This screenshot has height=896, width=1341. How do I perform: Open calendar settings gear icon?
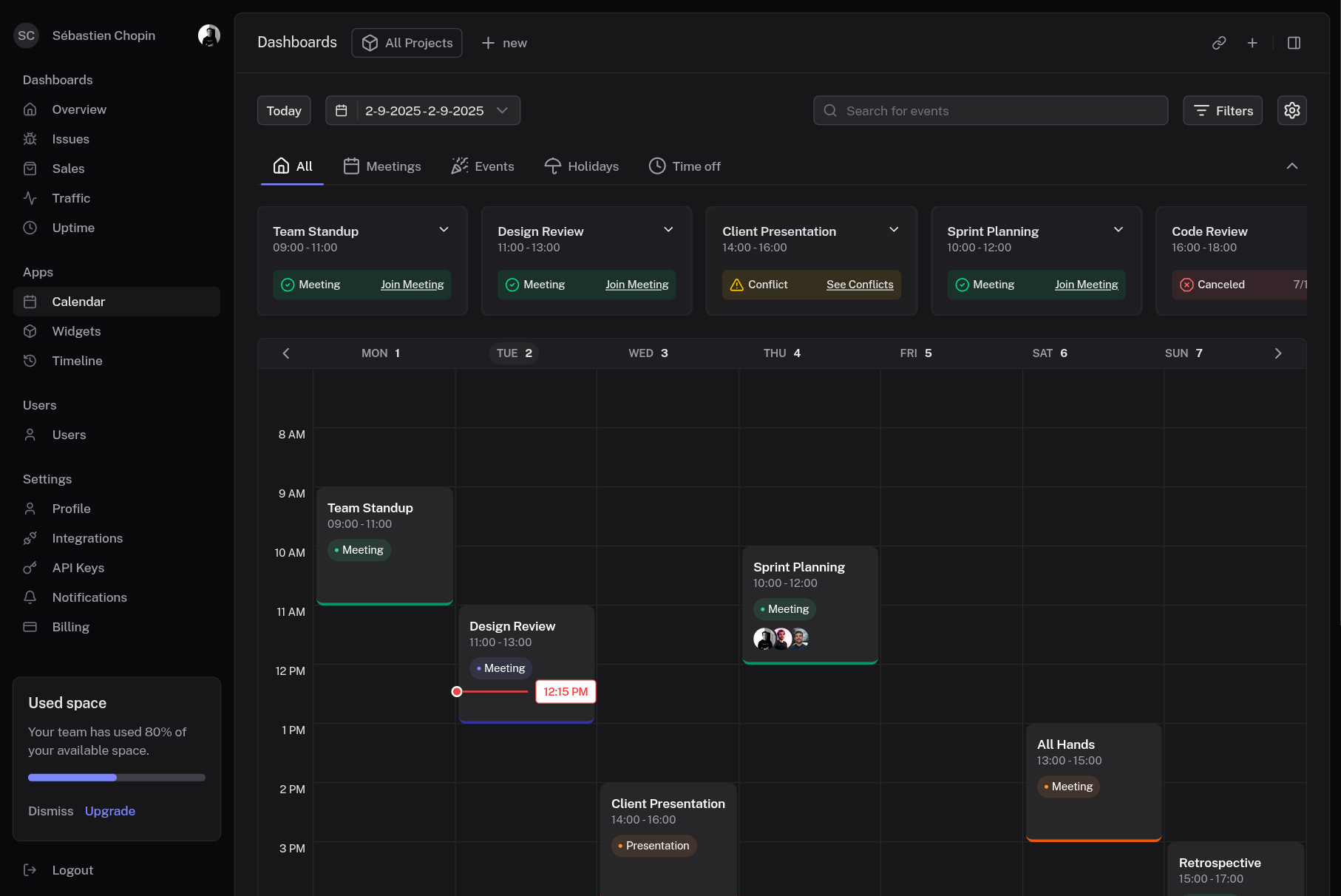[x=1291, y=110]
